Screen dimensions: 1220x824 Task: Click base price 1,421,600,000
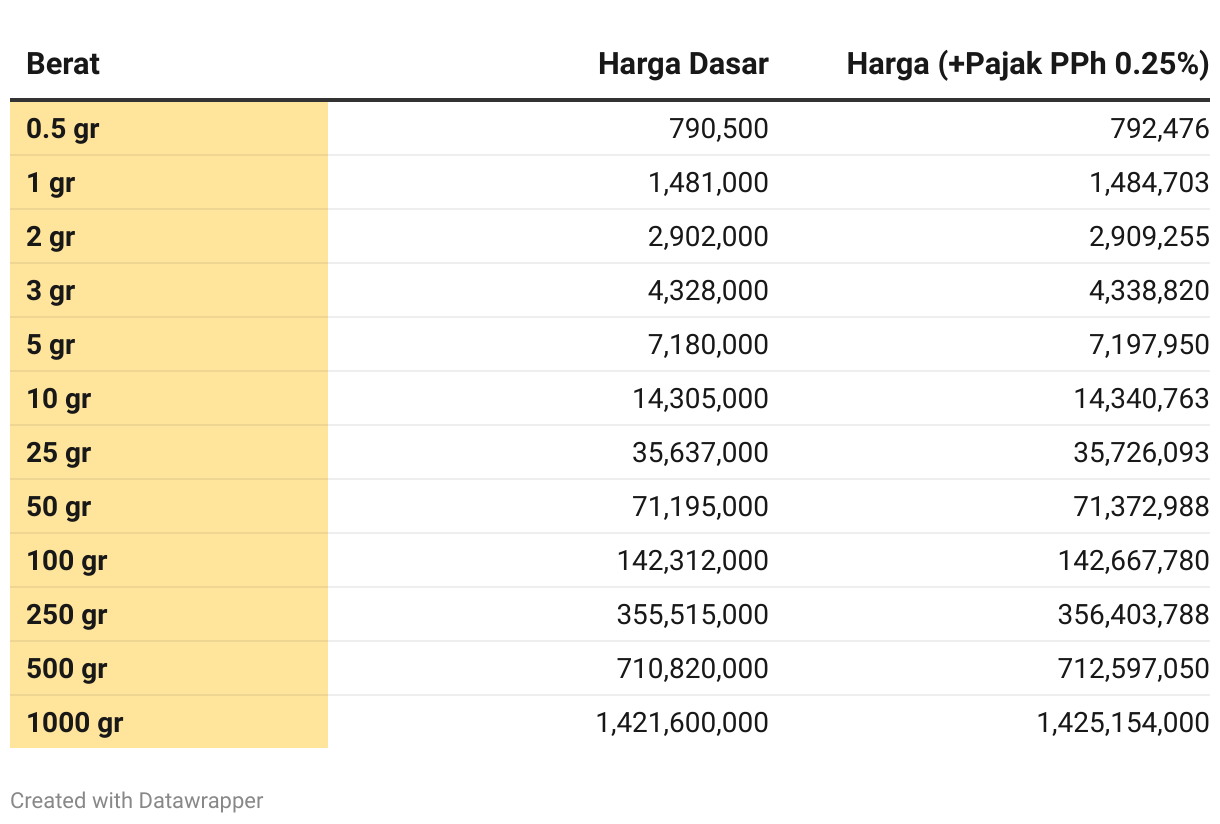pyautogui.click(x=682, y=723)
